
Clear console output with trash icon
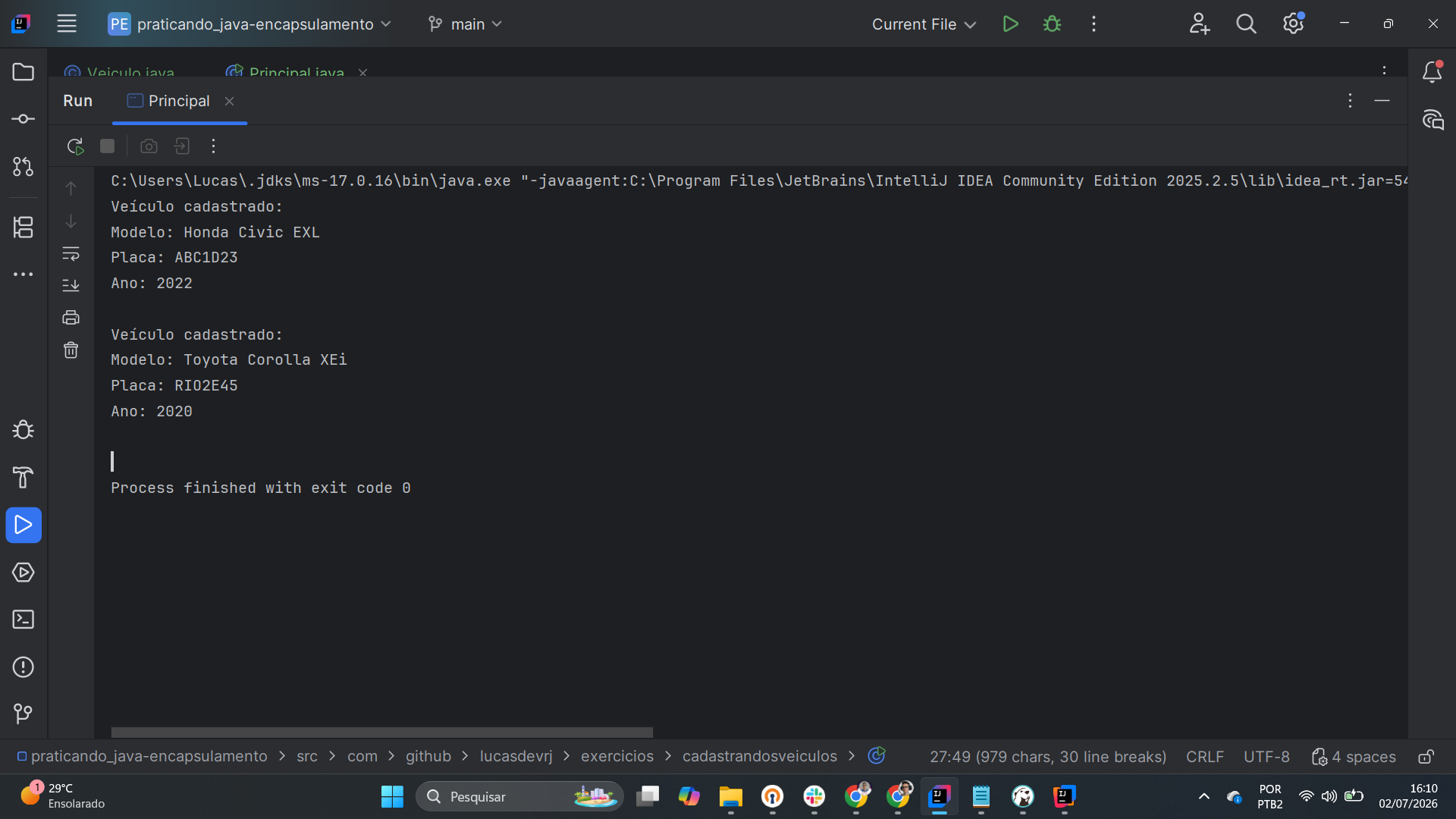(71, 350)
